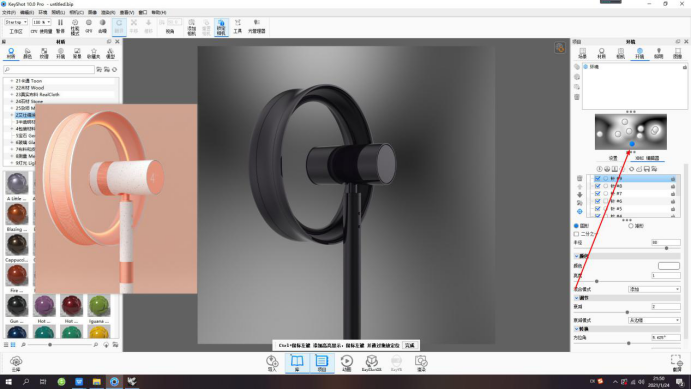The width and height of the screenshot is (692, 389).
Task: Switch to the 相机 camera tab in project panel
Action: coord(621,53)
